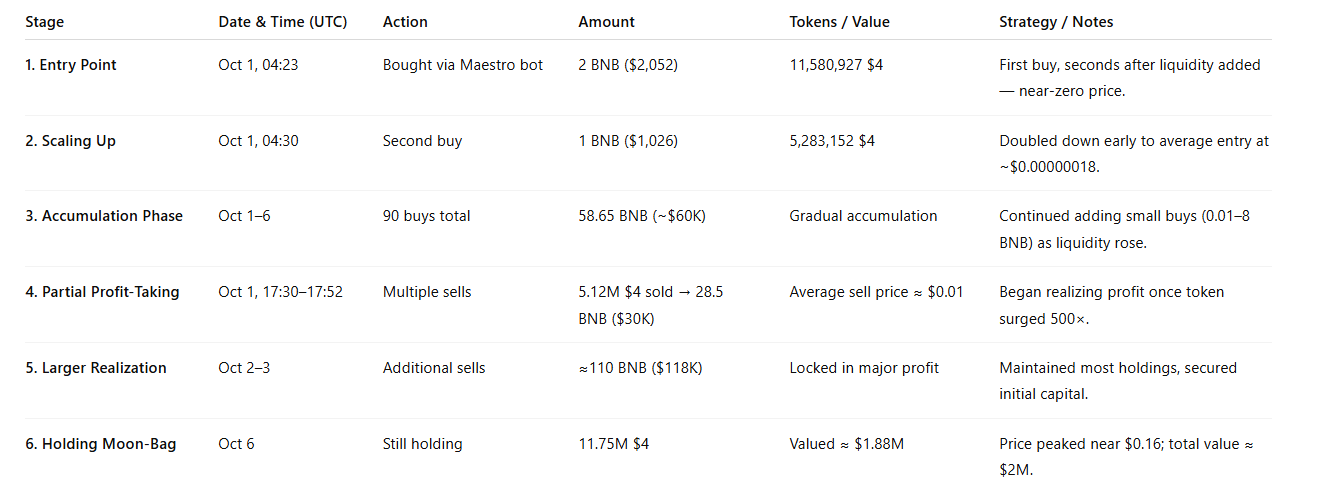Click the Still holding action cell
1318x487 pixels.
(x=422, y=444)
